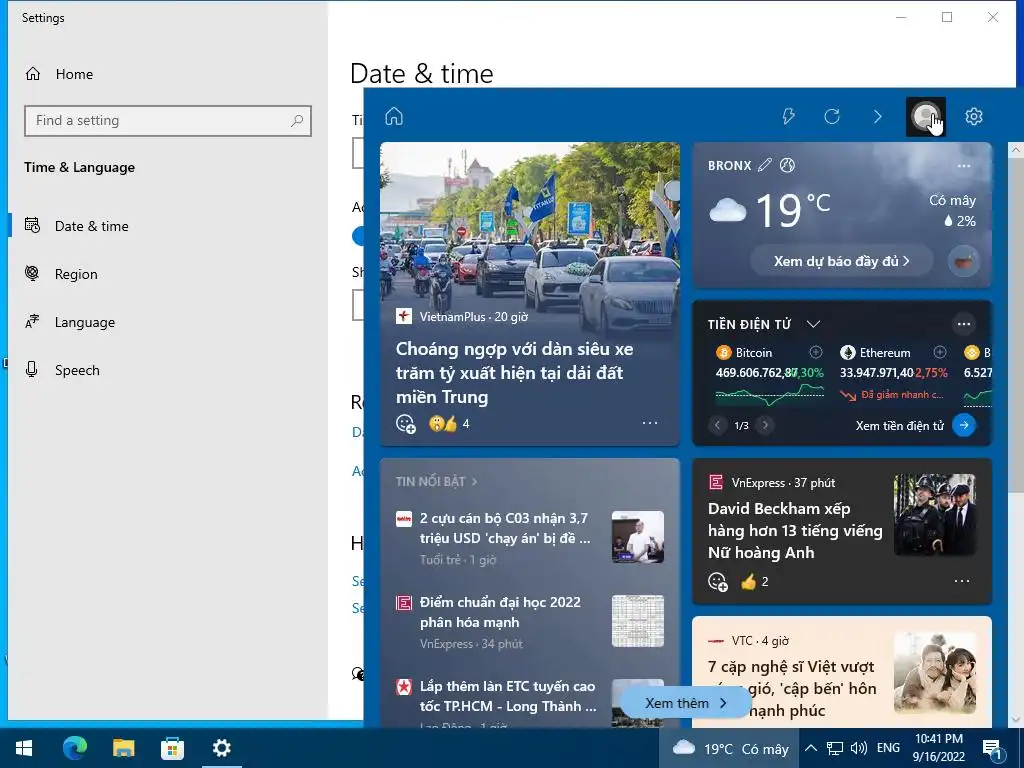Click the Find a setting search box
Viewport: 1024px width, 768px height.
coord(168,121)
